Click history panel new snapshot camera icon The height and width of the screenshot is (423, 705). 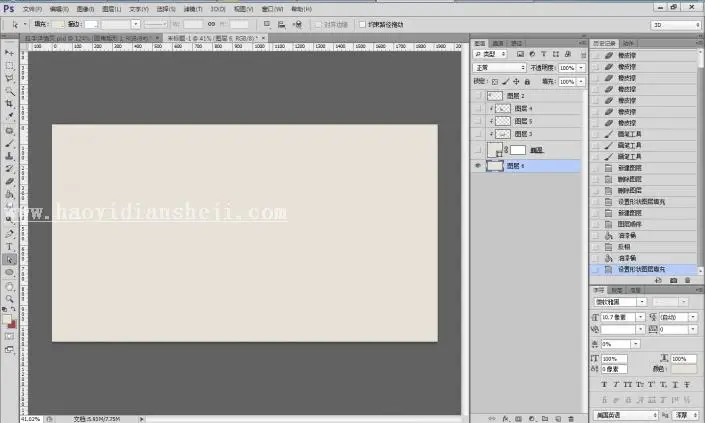pos(674,280)
